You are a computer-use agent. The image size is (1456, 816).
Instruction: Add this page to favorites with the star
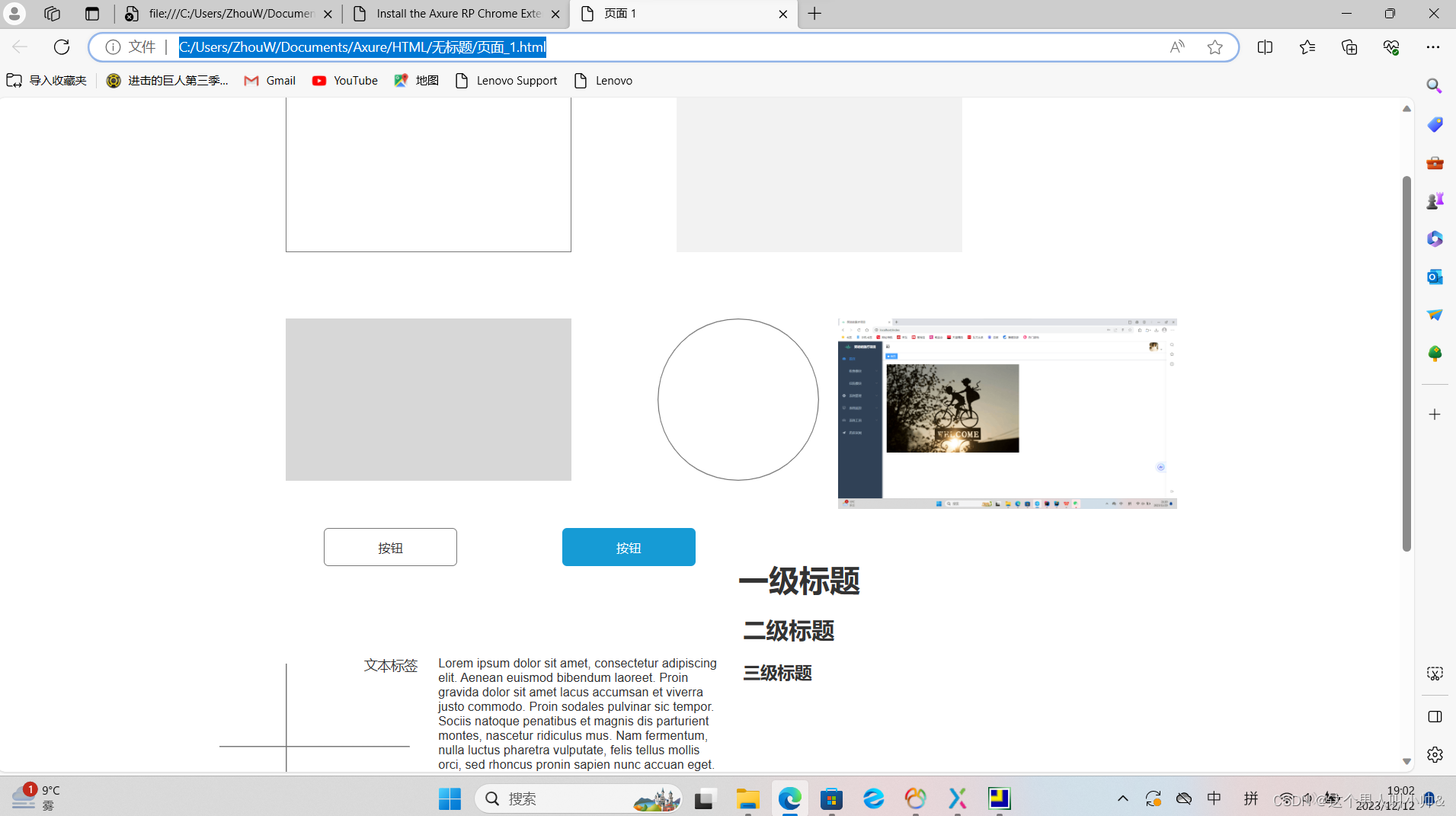(1215, 46)
